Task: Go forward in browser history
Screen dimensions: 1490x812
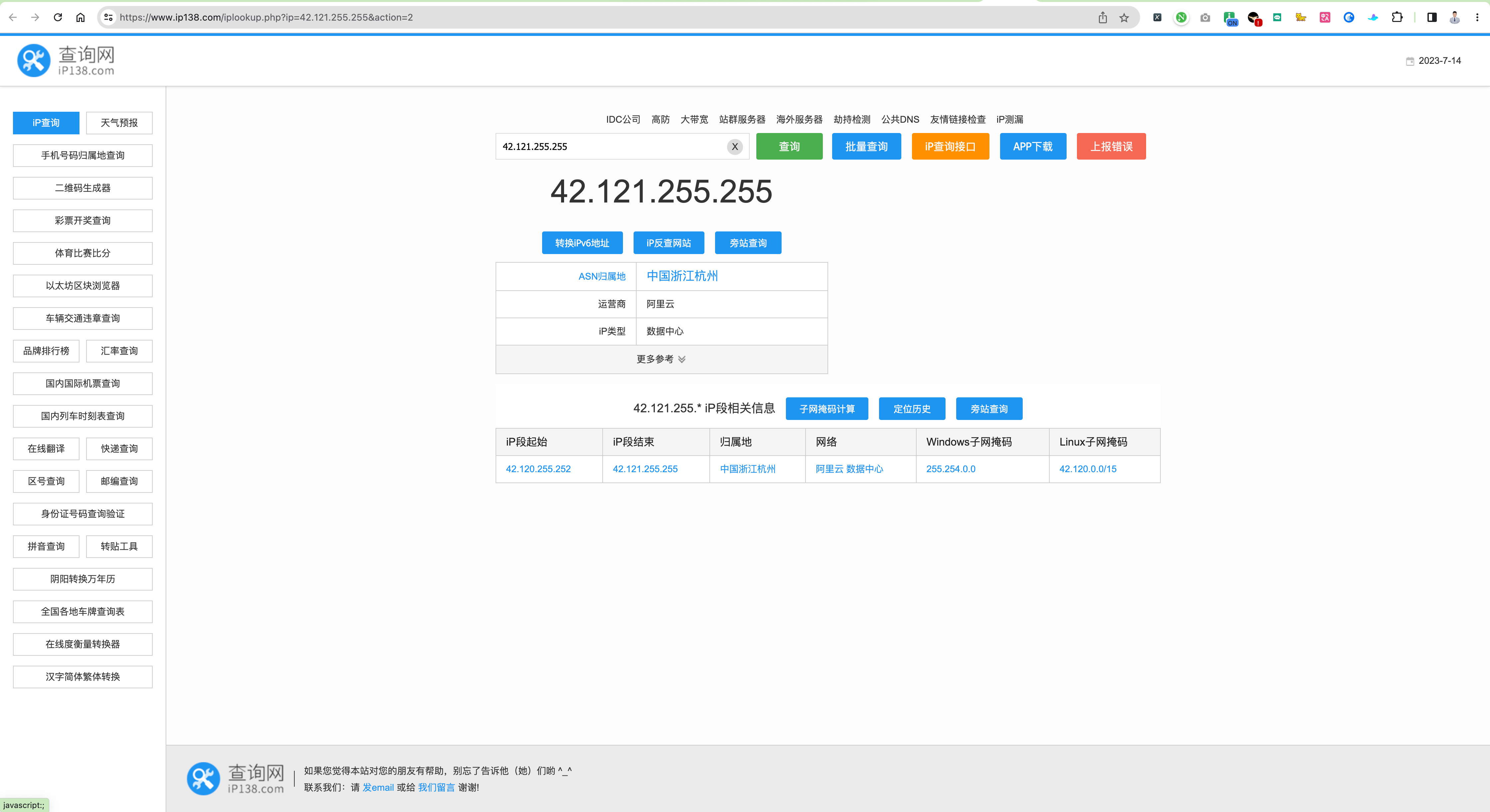Action: coord(35,17)
